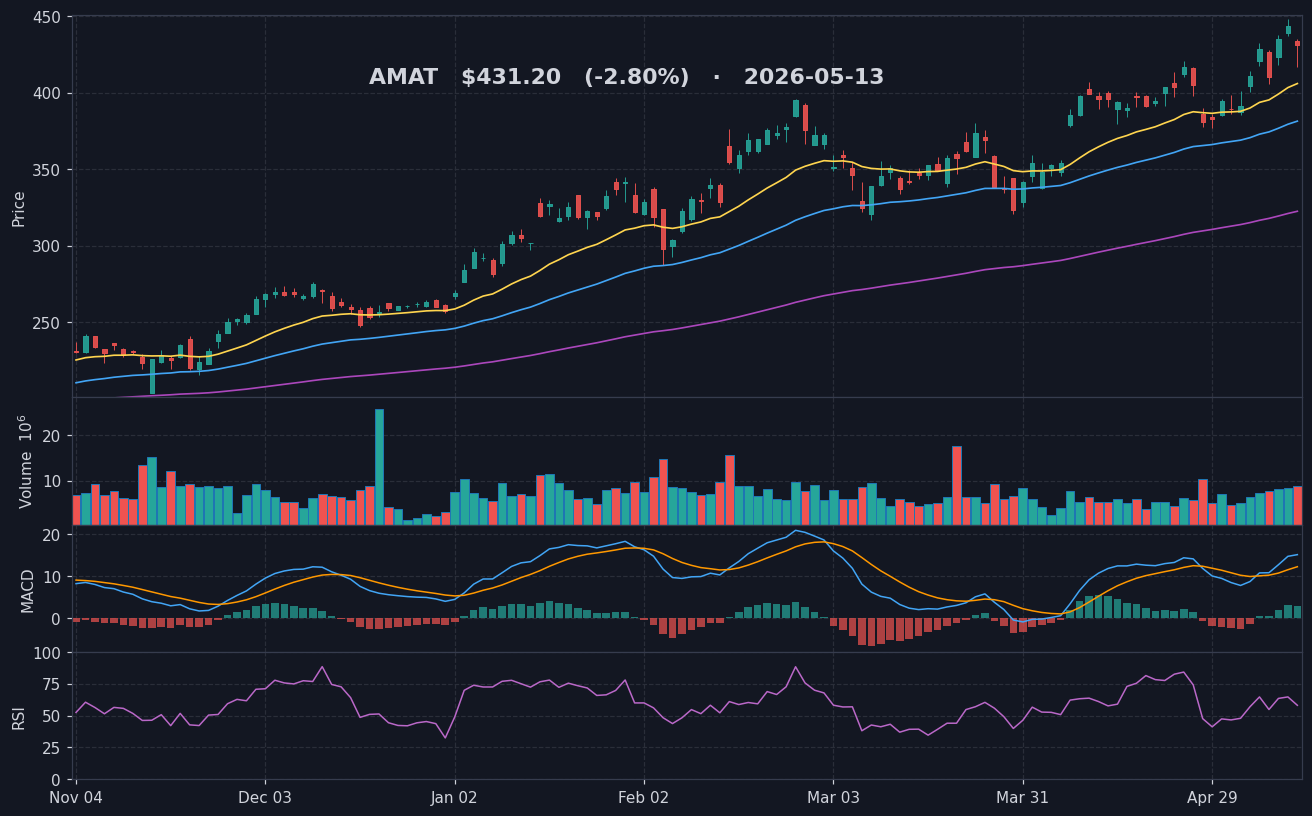1312x816 pixels.
Task: Click the Nov 04 date label
Action: (76, 797)
